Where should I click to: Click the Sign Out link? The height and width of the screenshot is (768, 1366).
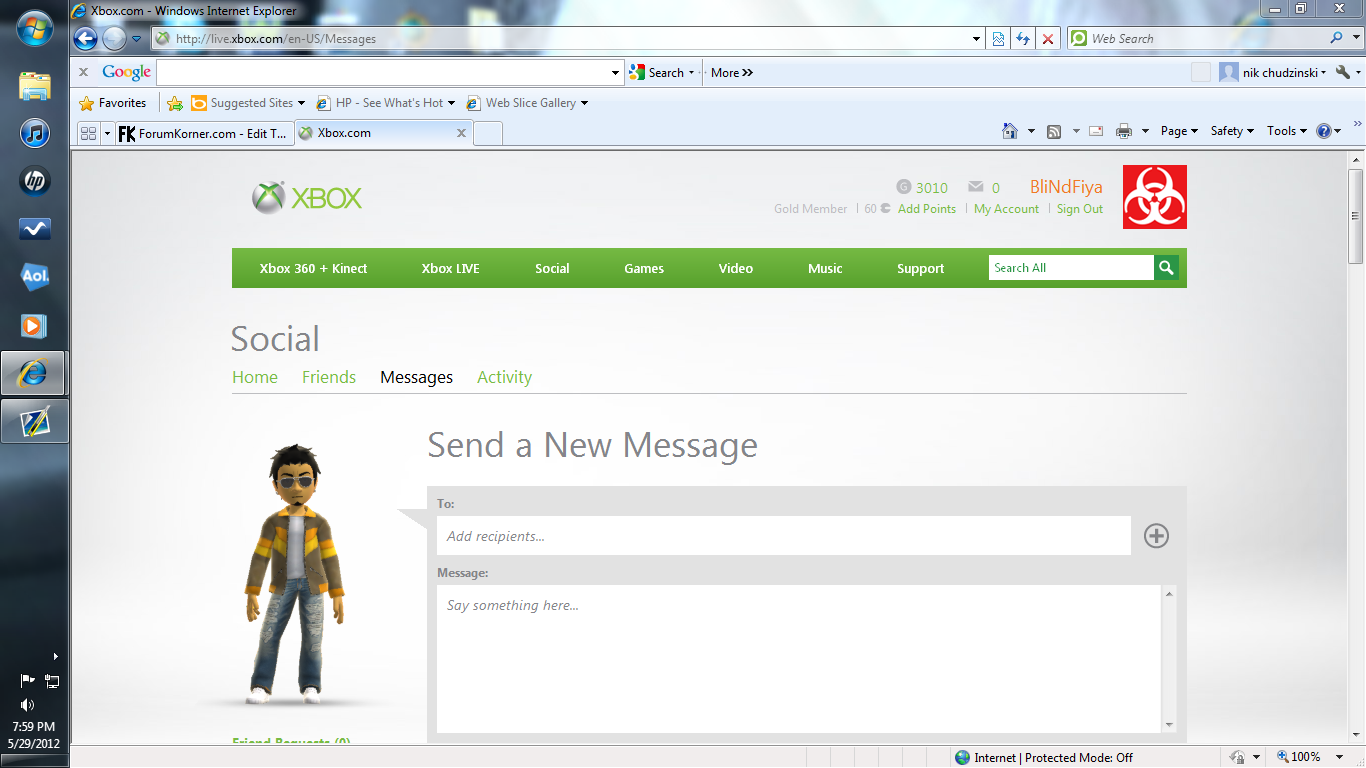[1080, 209]
